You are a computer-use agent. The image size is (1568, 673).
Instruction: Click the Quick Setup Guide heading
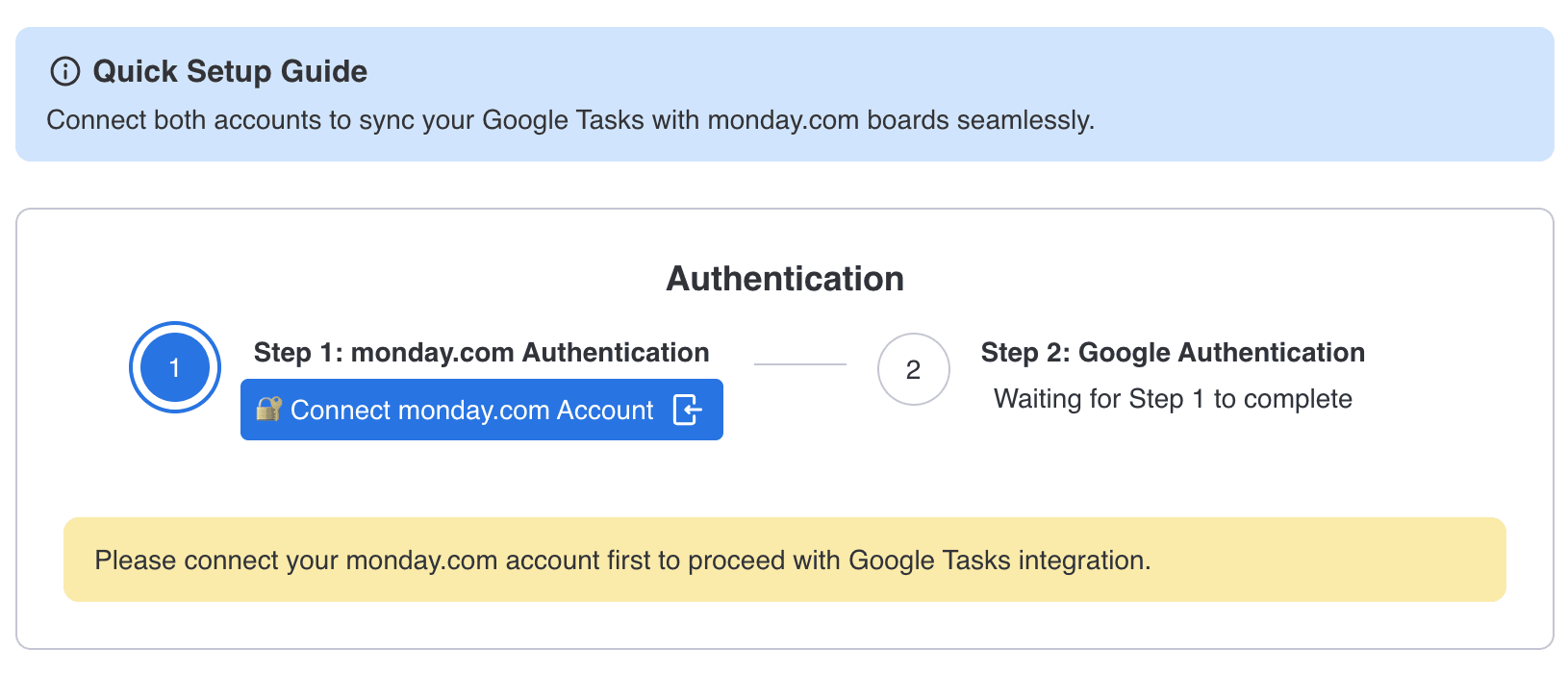point(230,71)
